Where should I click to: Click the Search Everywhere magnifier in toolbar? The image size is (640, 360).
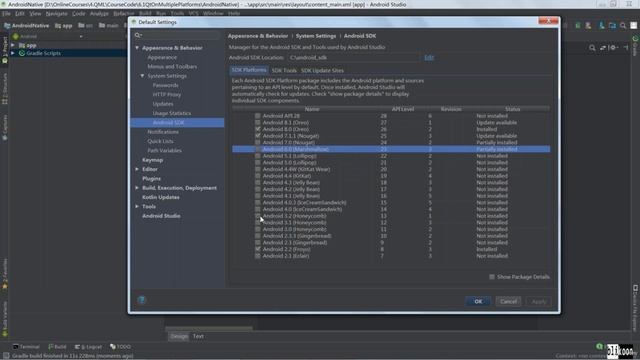[x=623, y=25]
